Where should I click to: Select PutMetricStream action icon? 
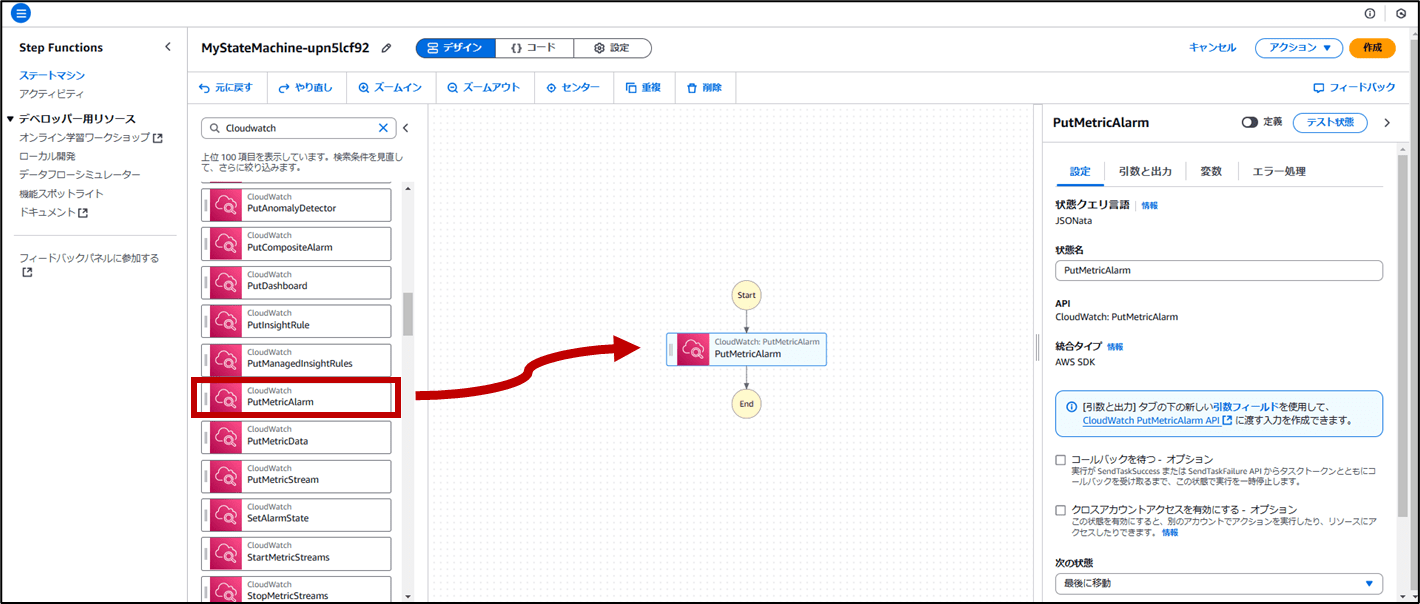pos(226,475)
